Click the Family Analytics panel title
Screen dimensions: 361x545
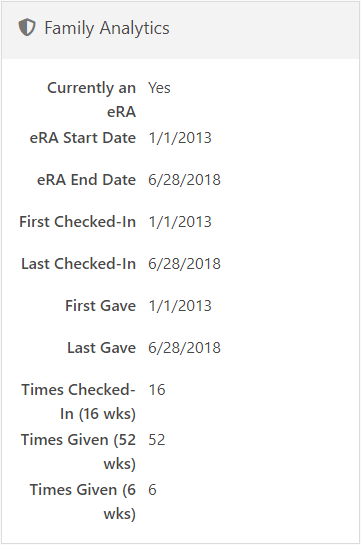click(107, 29)
